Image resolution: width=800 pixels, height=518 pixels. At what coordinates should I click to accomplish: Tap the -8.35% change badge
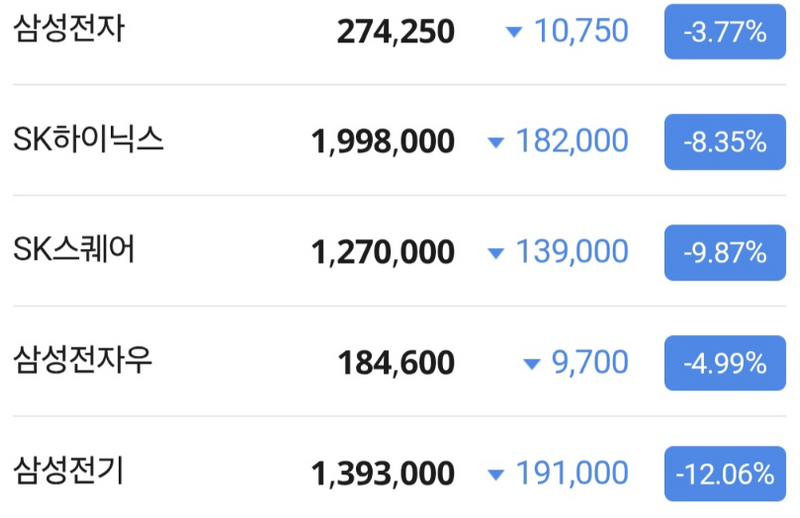pos(725,142)
